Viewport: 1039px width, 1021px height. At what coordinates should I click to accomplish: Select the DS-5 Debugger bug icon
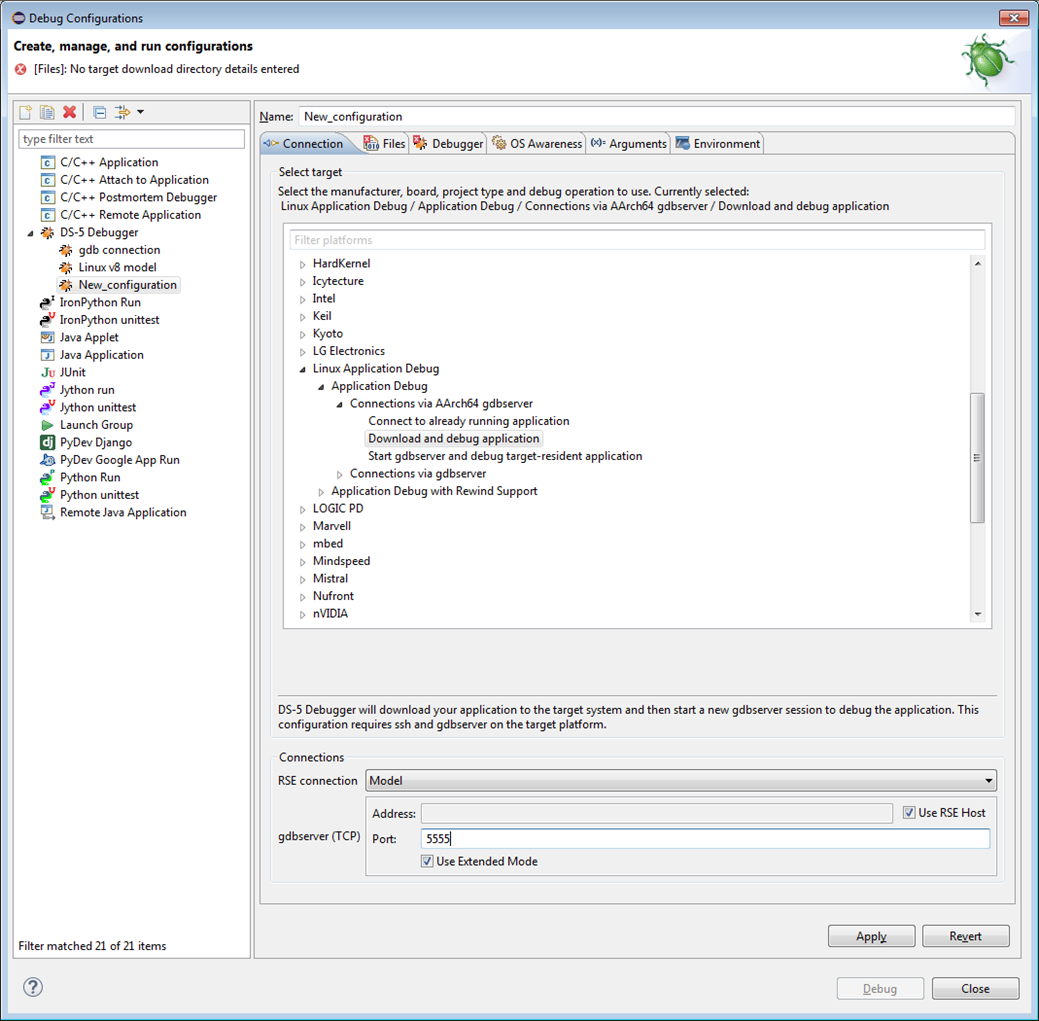(47, 233)
